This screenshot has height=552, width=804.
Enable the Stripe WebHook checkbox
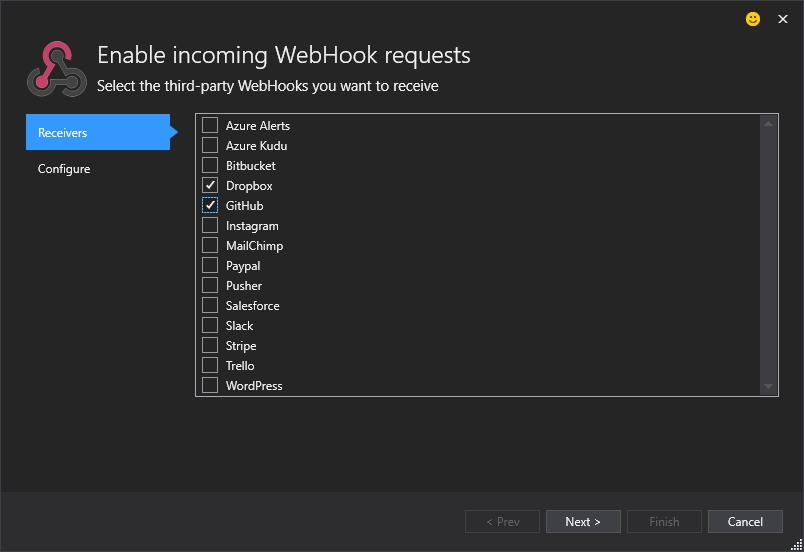(210, 346)
